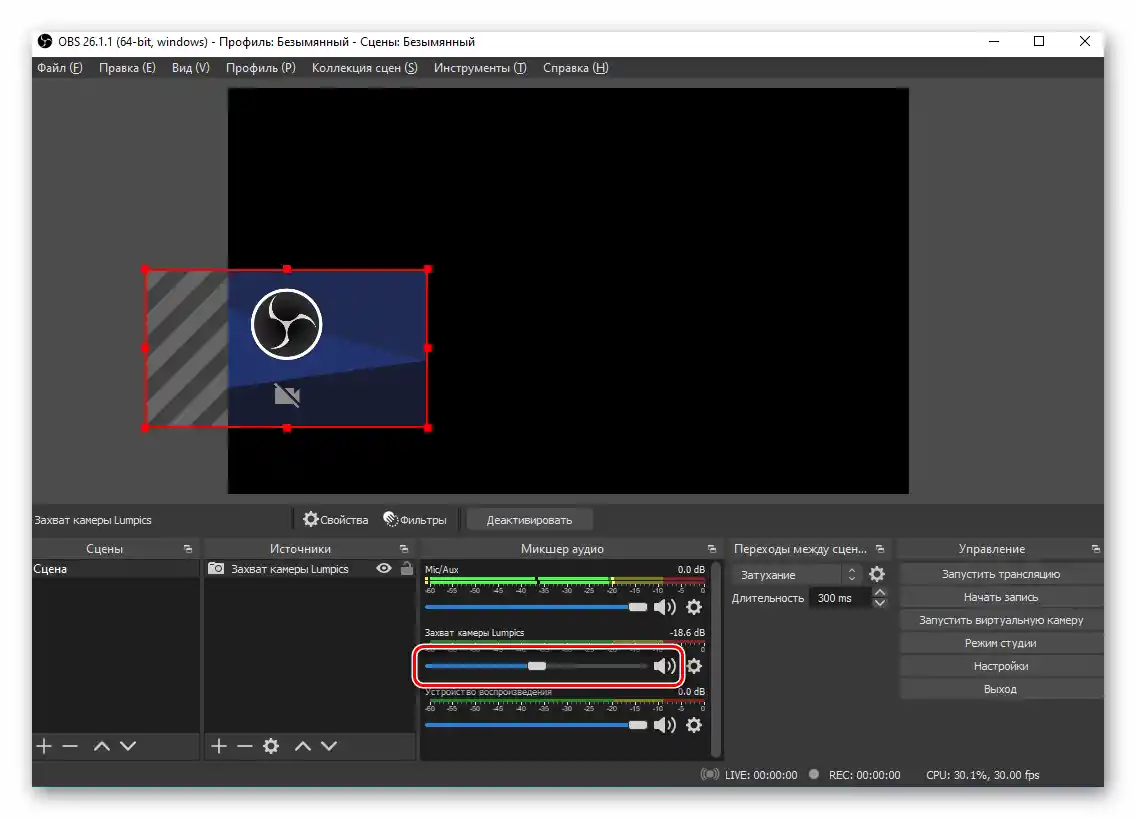Click Запустить трансляцию button
This screenshot has width=1136, height=819.
(x=1001, y=574)
